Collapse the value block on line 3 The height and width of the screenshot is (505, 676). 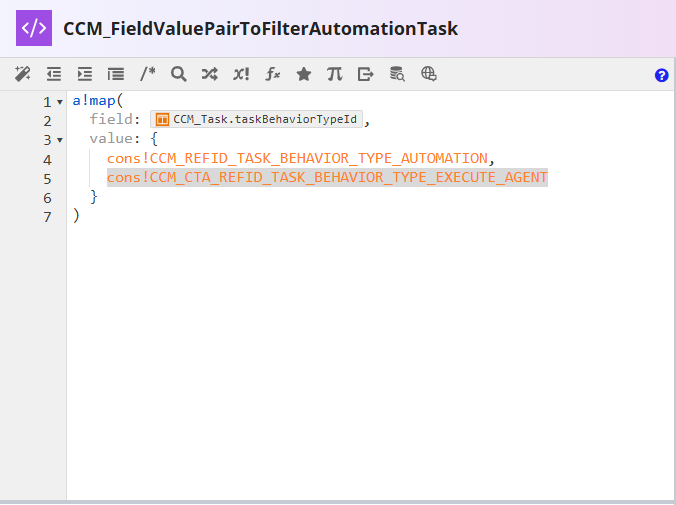[x=59, y=140]
